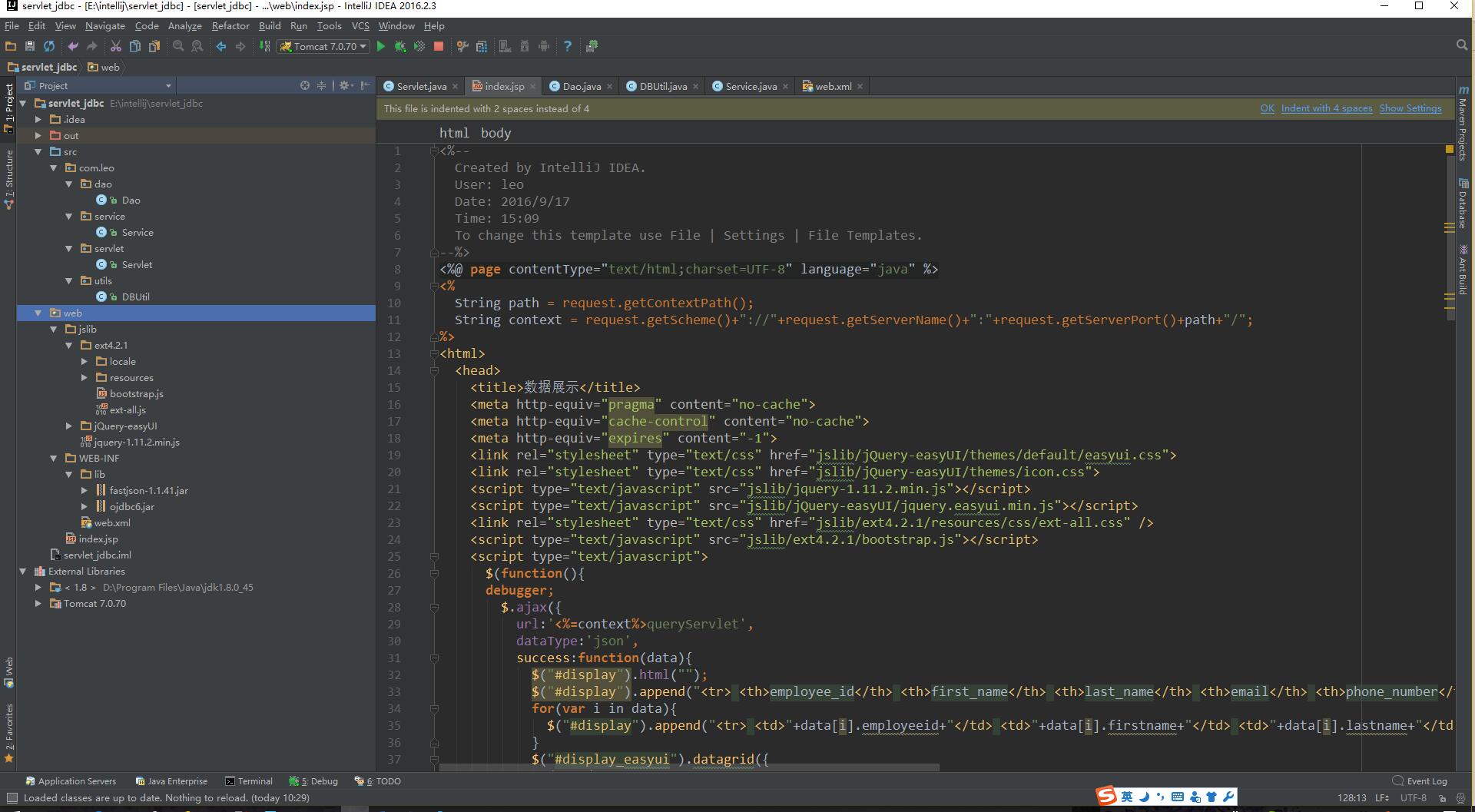Viewport: 1475px width, 812px height.
Task: Open Application Servers tool button
Action: click(71, 781)
